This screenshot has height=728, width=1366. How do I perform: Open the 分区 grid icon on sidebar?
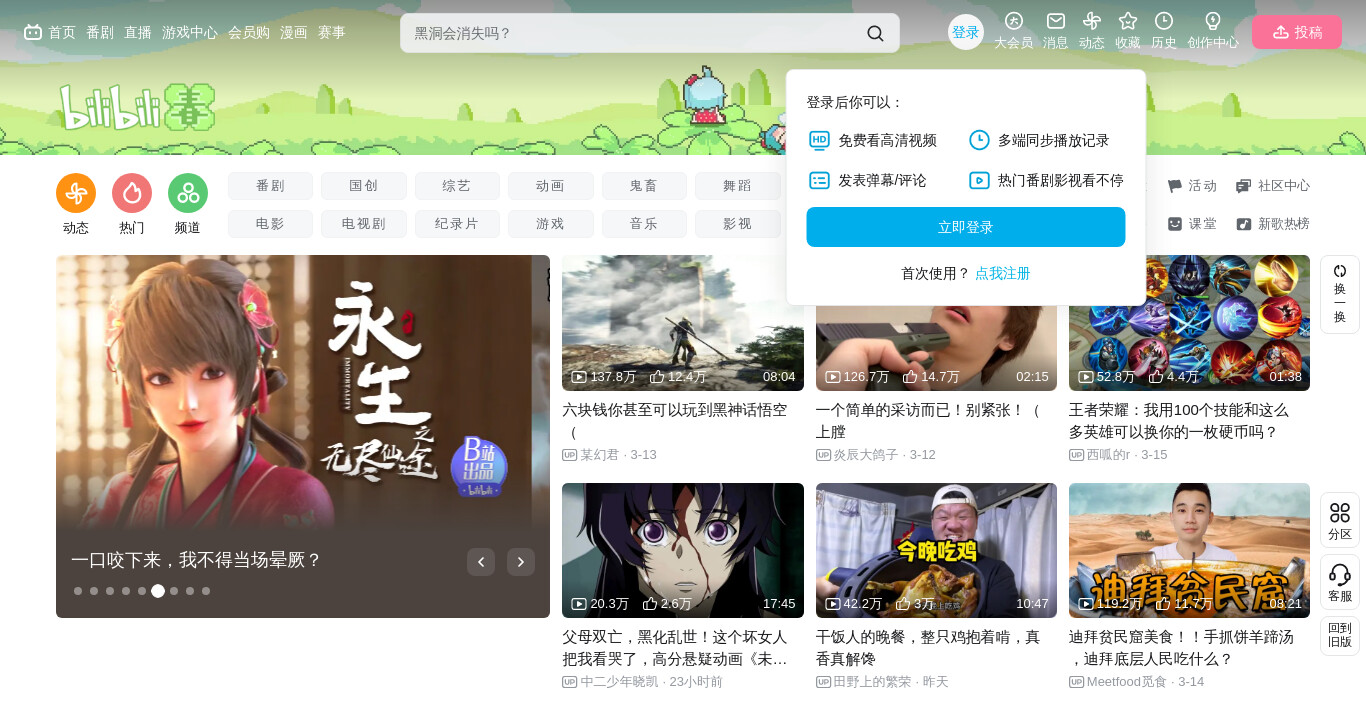1340,520
